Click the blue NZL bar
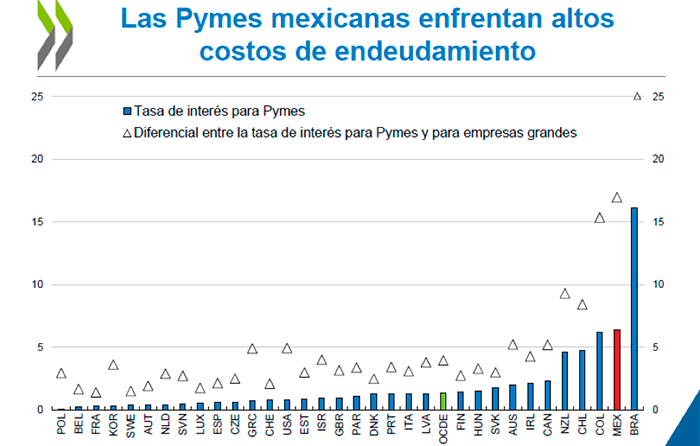Viewport: 700px width, 446px height. pyautogui.click(x=565, y=381)
